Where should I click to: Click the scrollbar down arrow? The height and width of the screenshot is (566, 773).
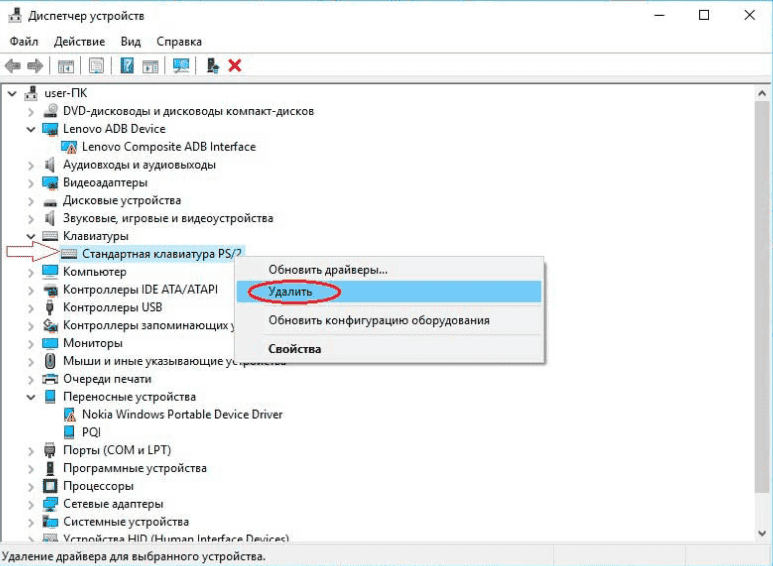click(x=762, y=533)
